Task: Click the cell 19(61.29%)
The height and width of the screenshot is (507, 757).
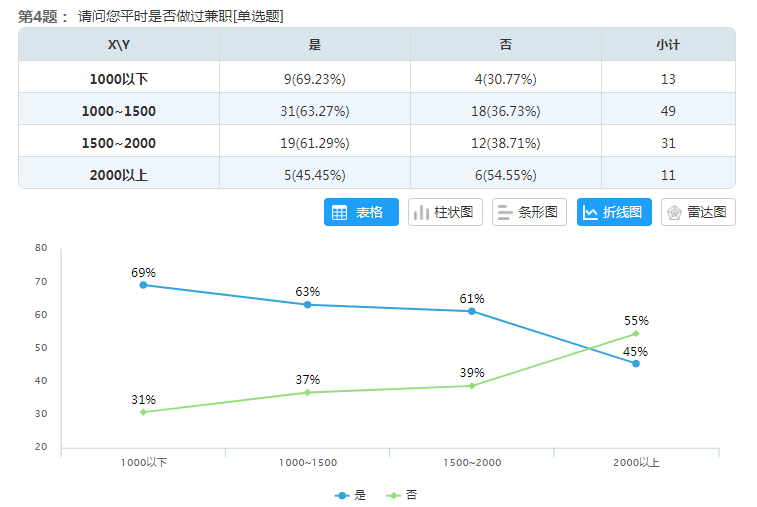Action: tap(315, 143)
